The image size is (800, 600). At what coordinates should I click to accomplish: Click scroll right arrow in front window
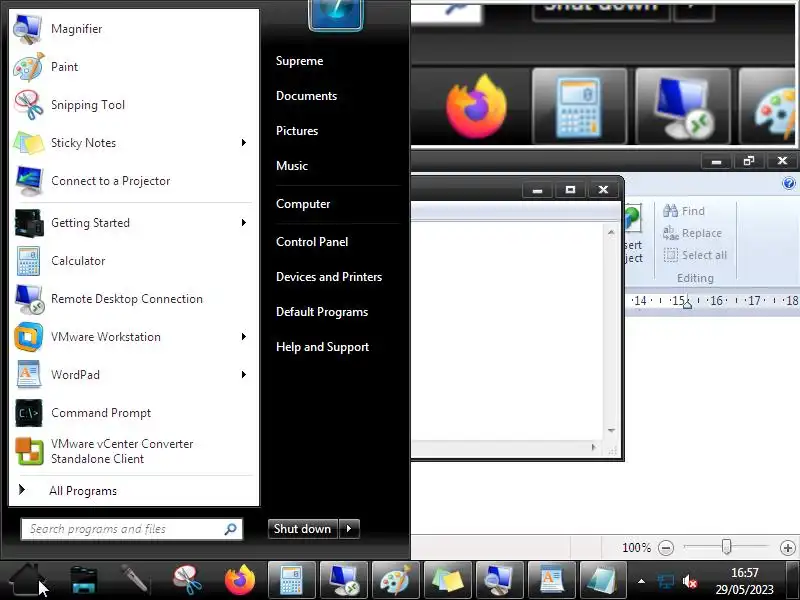click(x=593, y=447)
